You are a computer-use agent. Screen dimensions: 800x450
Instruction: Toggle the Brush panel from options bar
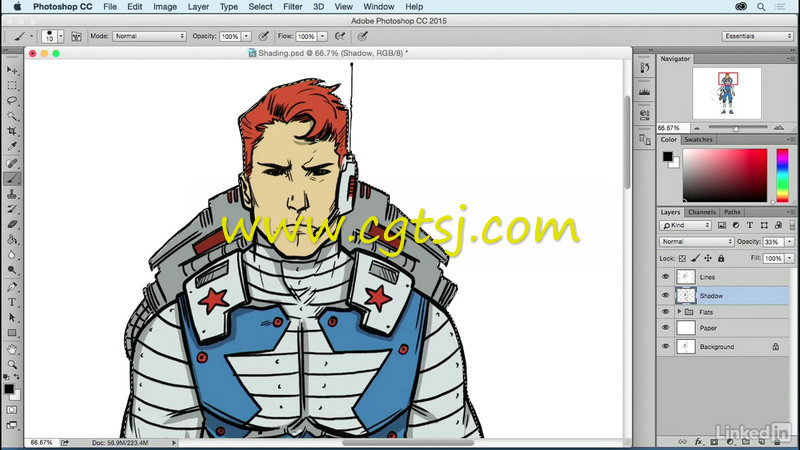(76, 36)
